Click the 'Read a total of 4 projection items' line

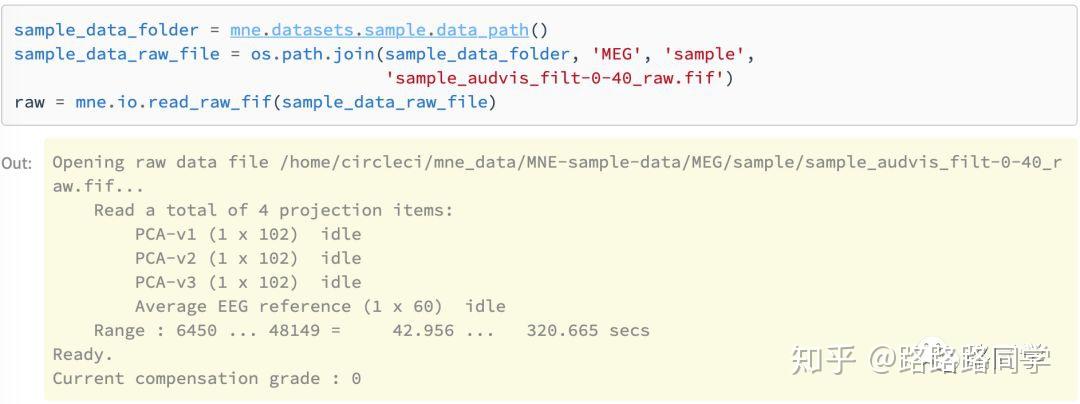click(273, 210)
